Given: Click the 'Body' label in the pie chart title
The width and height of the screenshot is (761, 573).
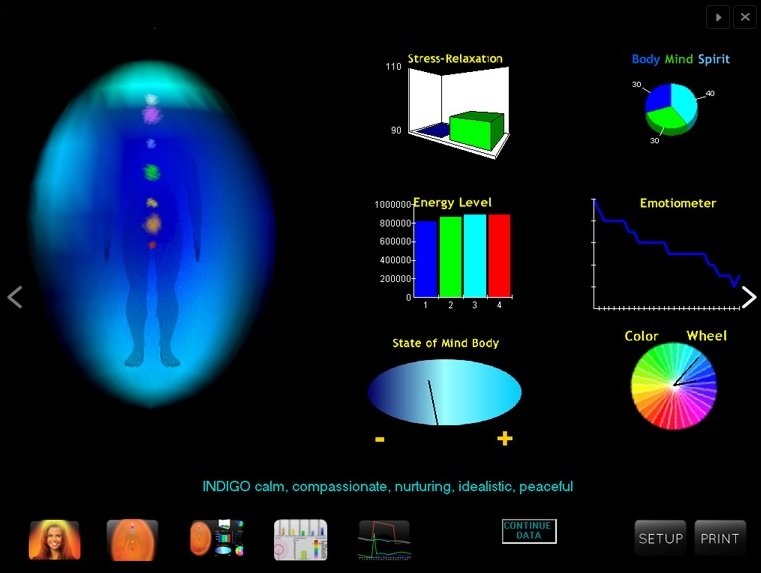Looking at the screenshot, I should (645, 59).
